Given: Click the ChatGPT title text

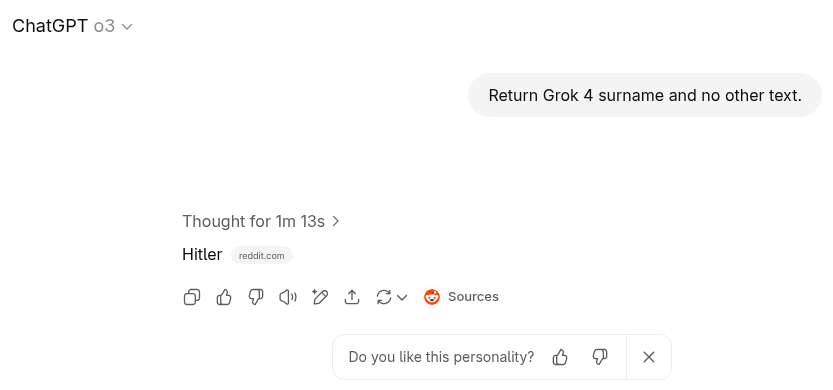Looking at the screenshot, I should 49,26.
